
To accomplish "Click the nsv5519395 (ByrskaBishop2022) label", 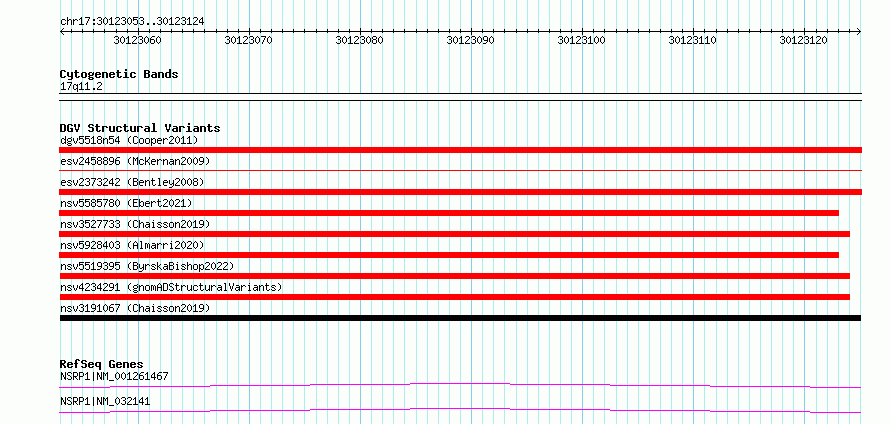I will (146, 266).
